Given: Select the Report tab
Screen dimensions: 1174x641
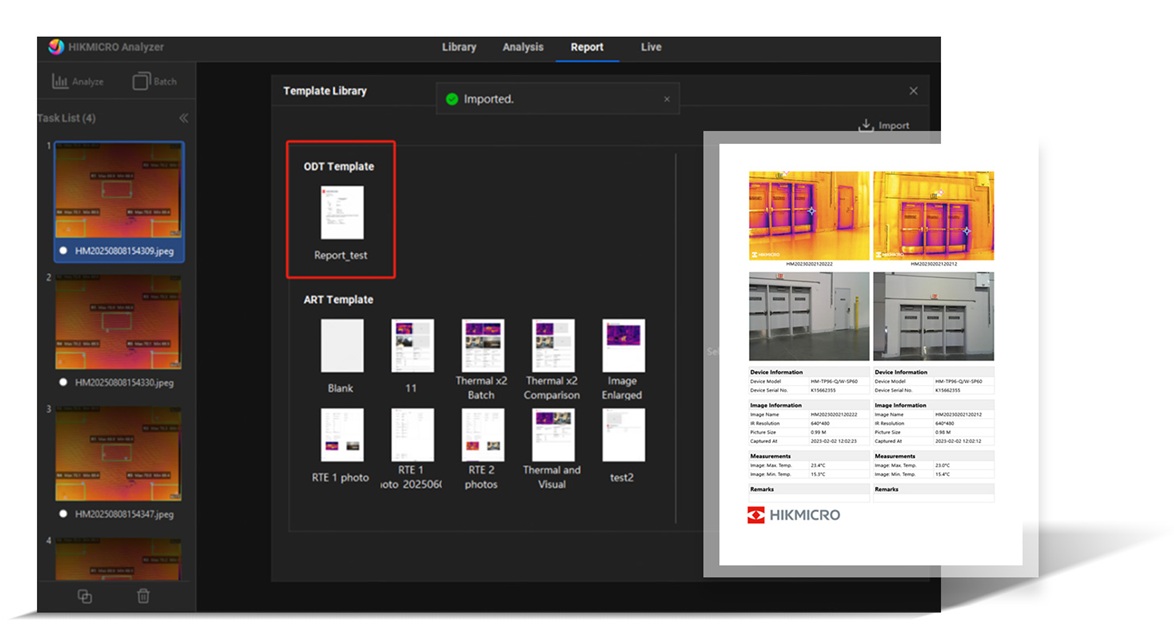Looking at the screenshot, I should (587, 46).
